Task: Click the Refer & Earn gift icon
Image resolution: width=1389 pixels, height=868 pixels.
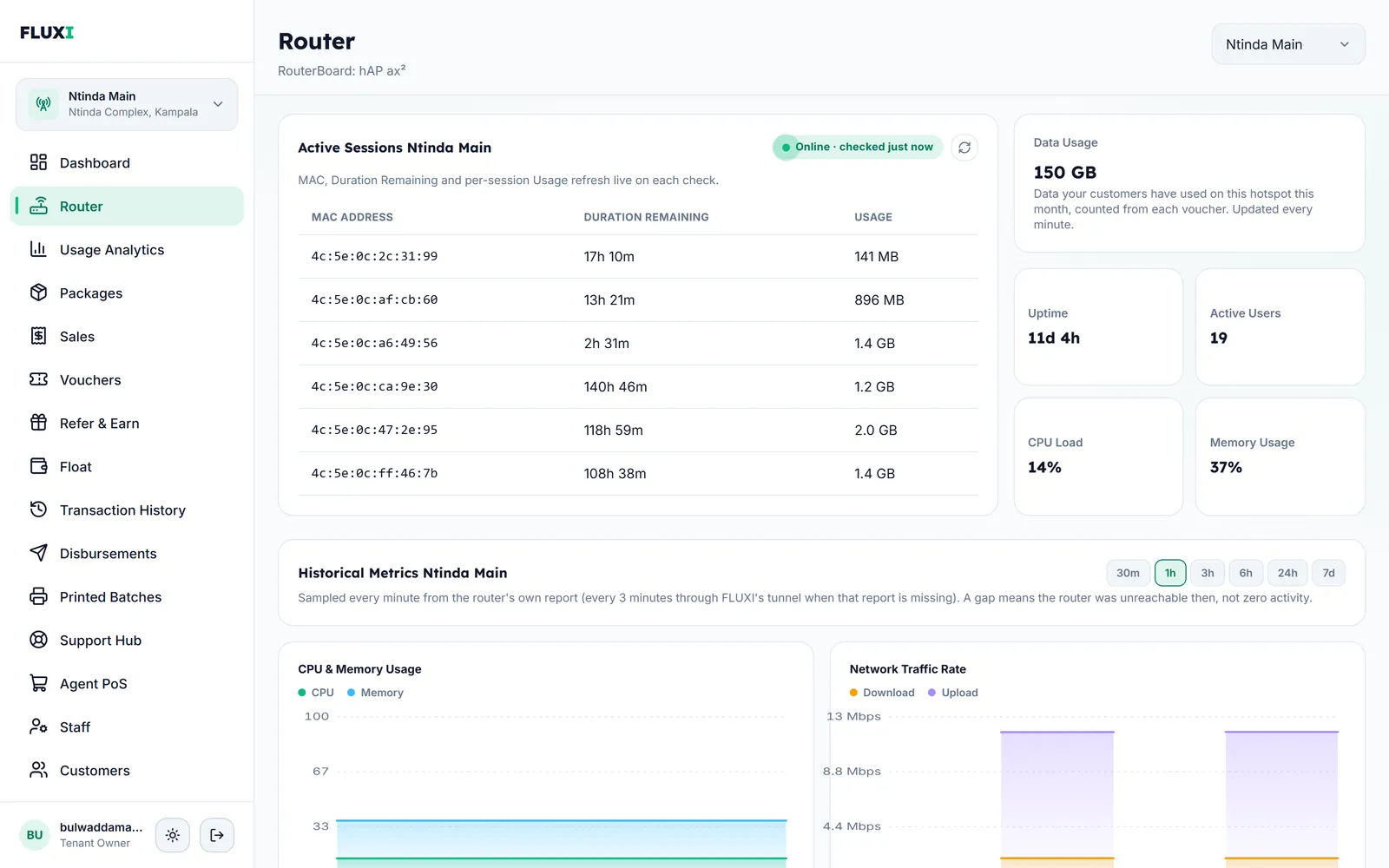Action: [x=38, y=423]
